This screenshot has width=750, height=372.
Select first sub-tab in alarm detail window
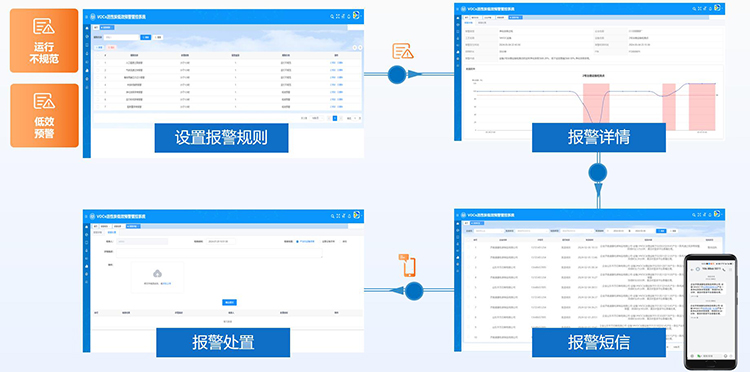coord(468,22)
